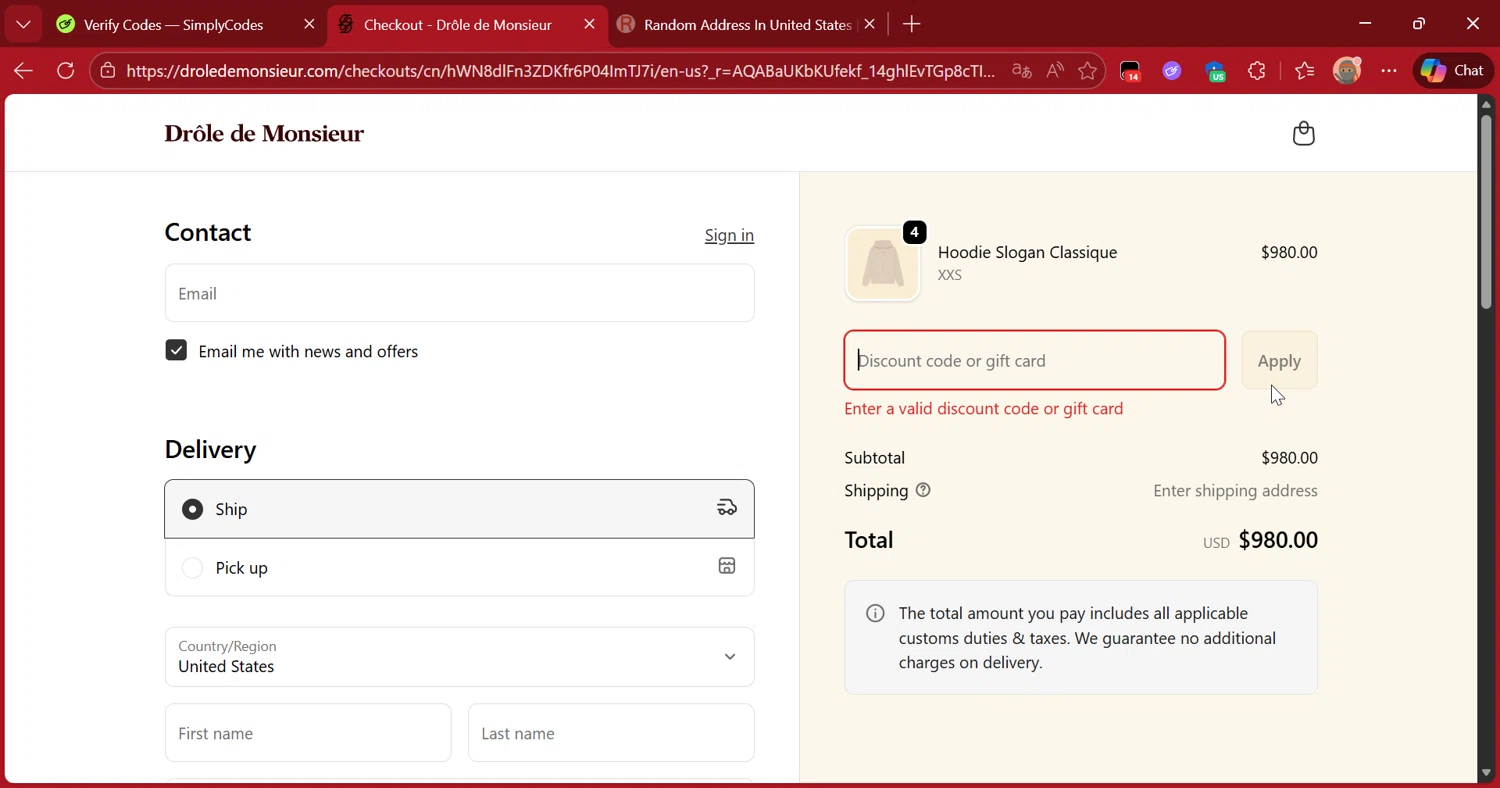Click the store icon in Pick up row
Viewport: 1500px width, 788px height.
[x=727, y=566]
